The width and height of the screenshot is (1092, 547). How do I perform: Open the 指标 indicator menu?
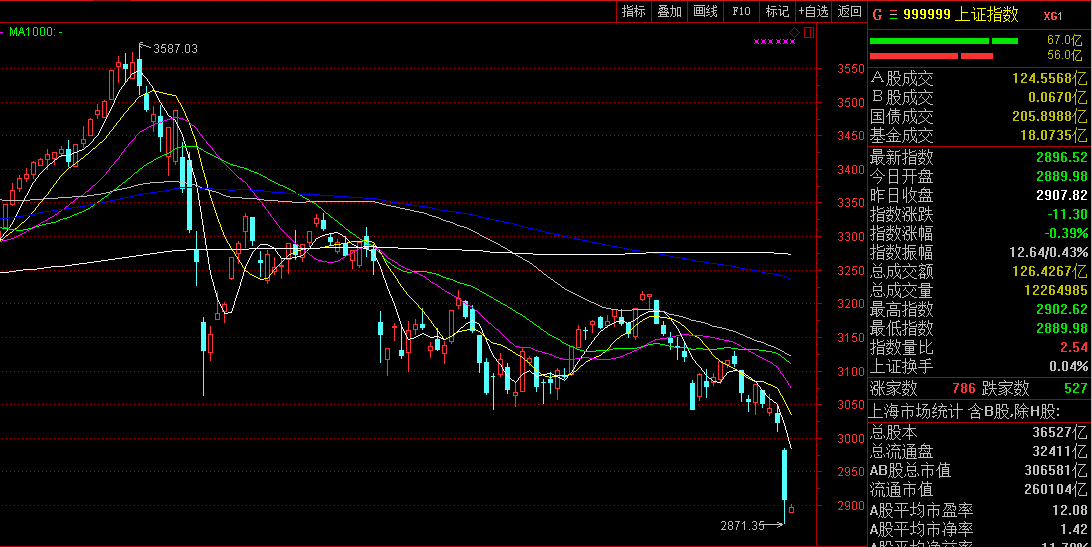[x=634, y=11]
